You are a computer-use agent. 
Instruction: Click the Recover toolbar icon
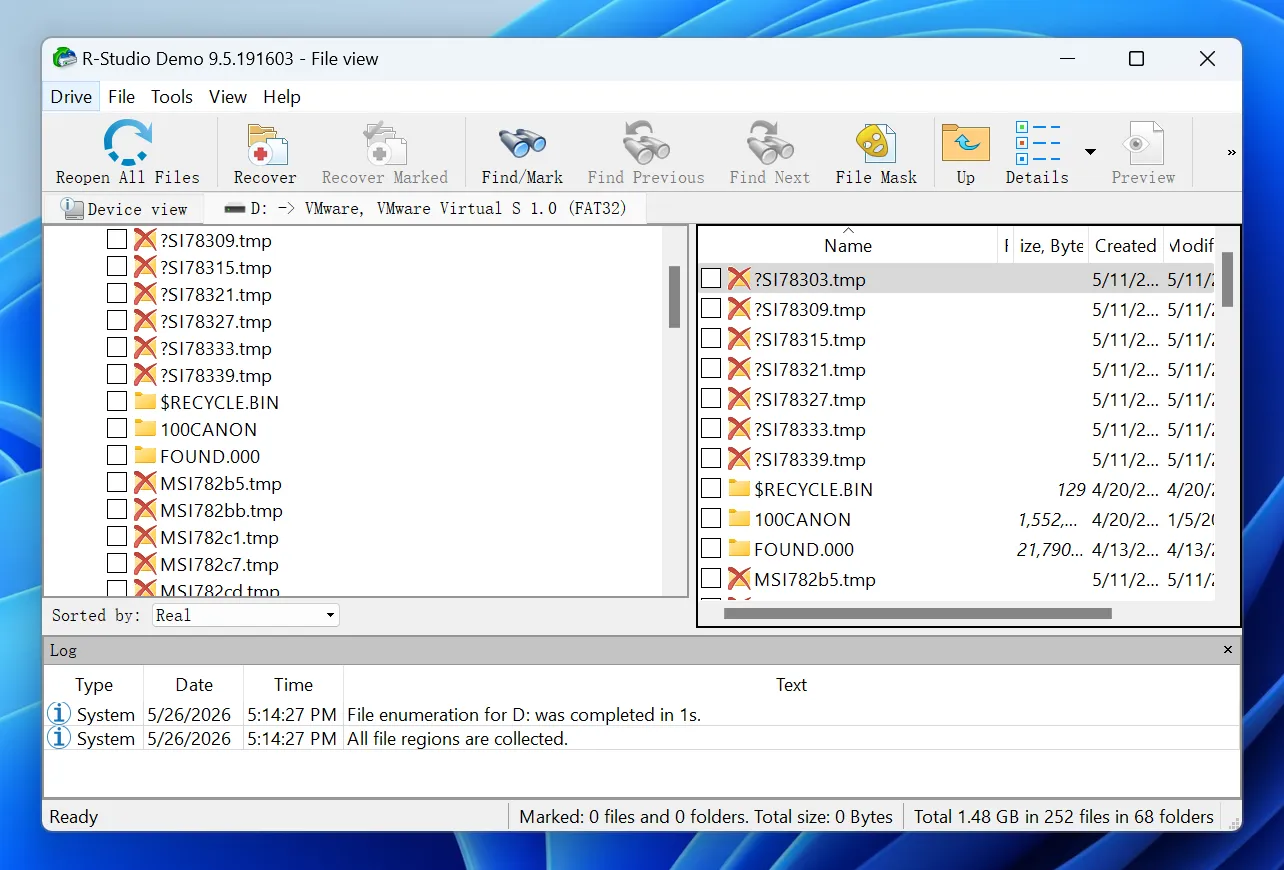pyautogui.click(x=266, y=144)
